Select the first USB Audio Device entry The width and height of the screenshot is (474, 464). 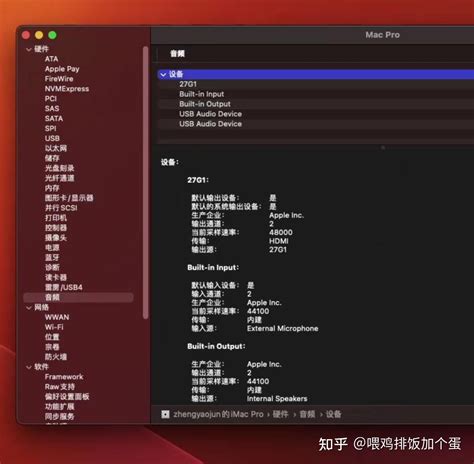tap(211, 114)
